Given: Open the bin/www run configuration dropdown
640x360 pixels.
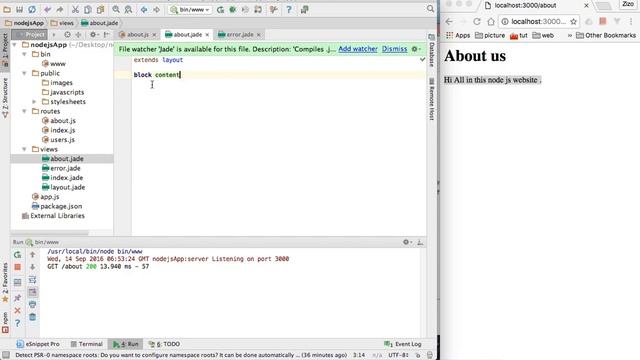Looking at the screenshot, I should (190, 9).
